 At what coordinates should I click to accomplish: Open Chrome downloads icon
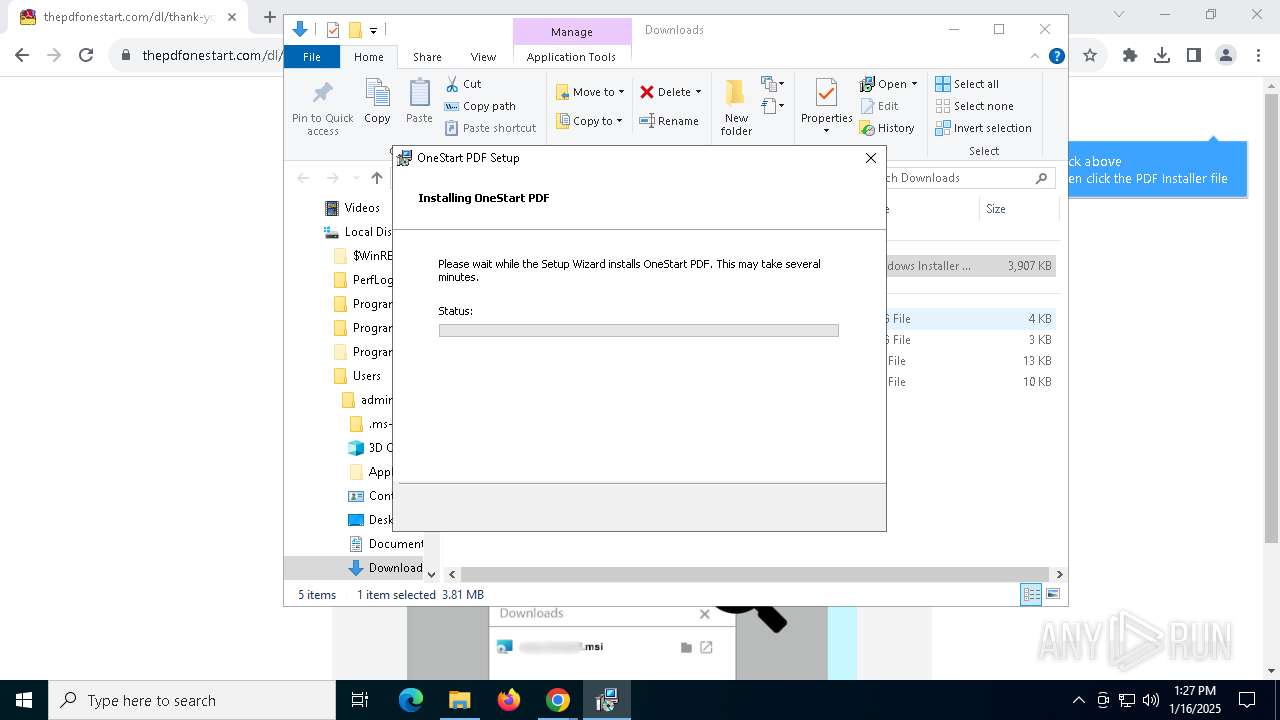click(1162, 56)
